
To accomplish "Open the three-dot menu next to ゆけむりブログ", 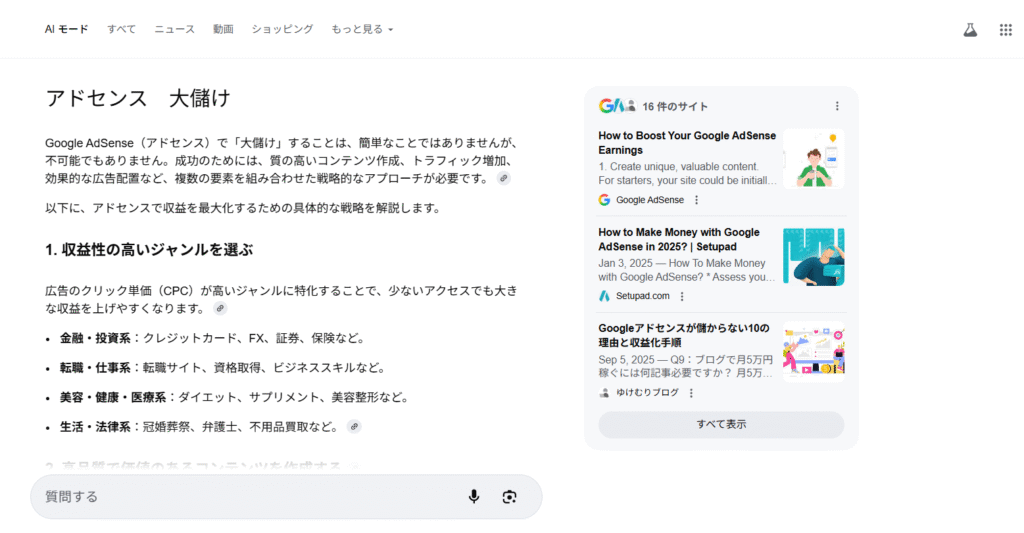I will (x=691, y=393).
